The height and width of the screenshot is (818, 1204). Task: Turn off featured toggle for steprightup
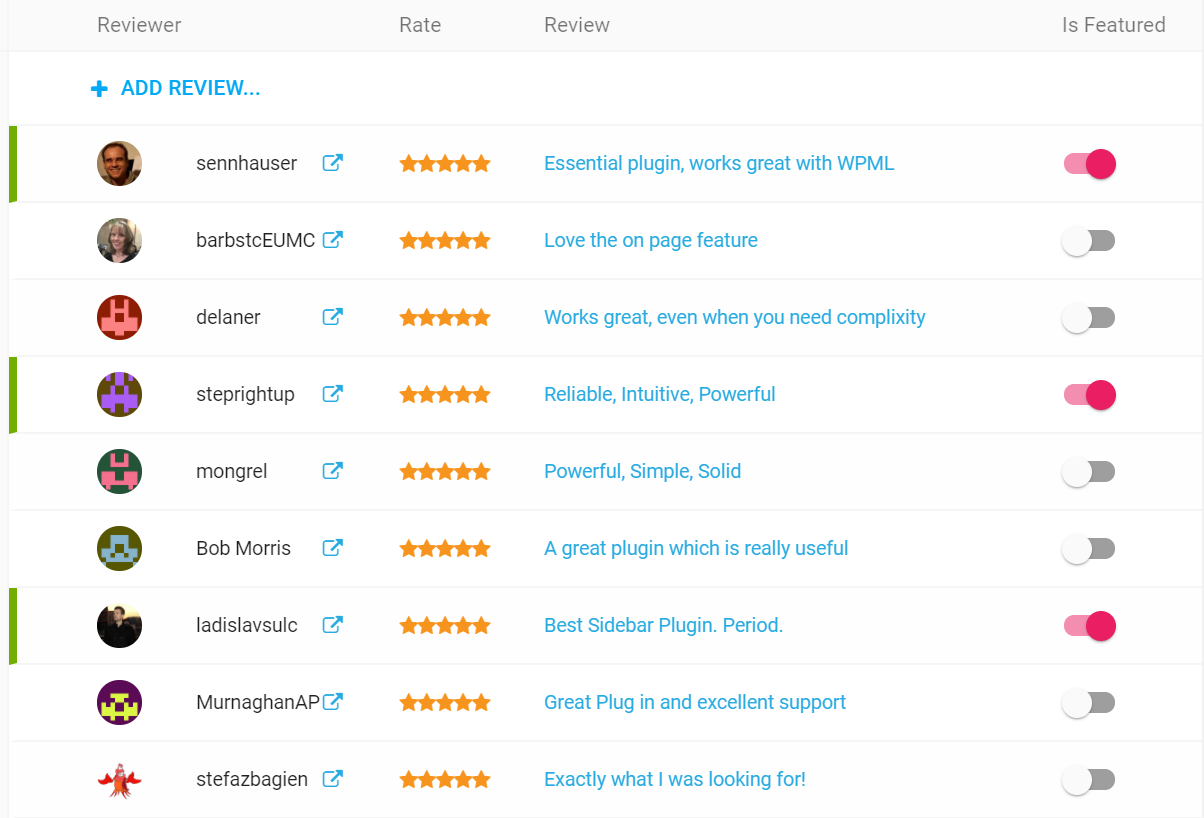(1089, 395)
